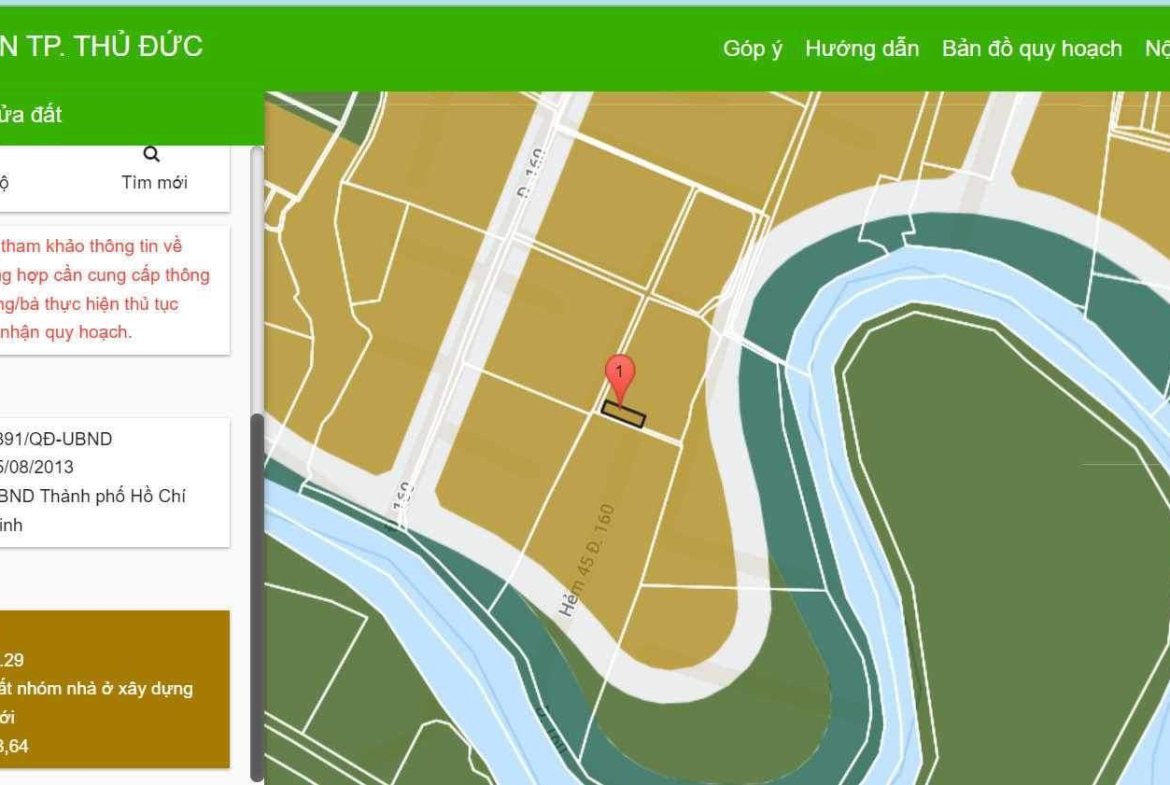Click the green panel header ending in đất
This screenshot has width=1170, height=785.
pos(130,115)
